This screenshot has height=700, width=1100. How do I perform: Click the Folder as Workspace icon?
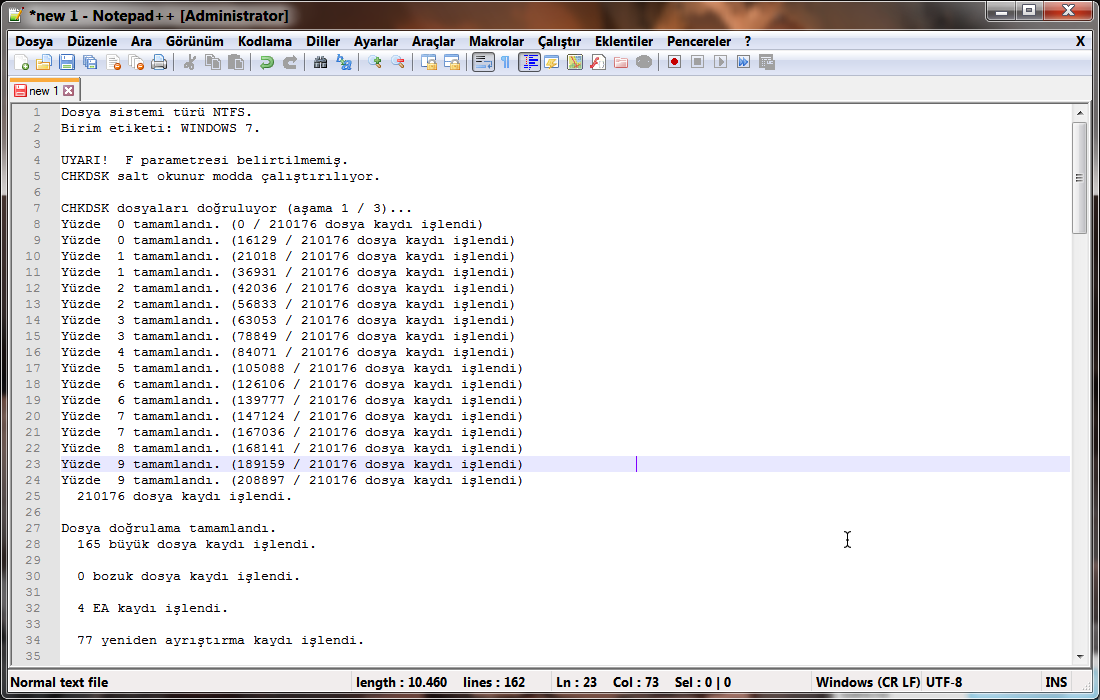[x=621, y=62]
